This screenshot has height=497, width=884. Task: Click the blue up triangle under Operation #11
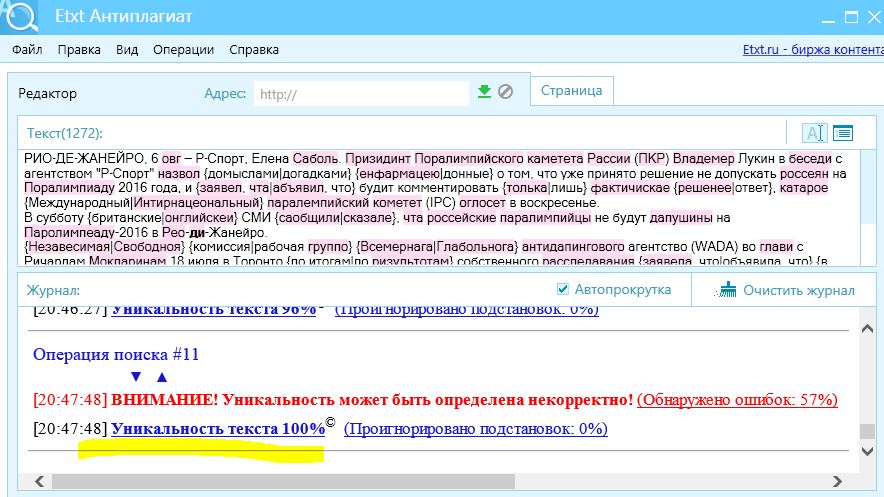[162, 376]
